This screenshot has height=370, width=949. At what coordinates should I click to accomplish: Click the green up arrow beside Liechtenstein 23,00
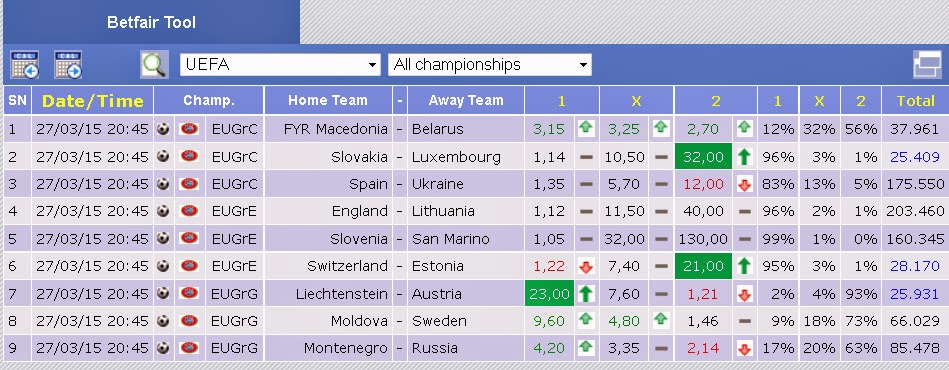586,294
